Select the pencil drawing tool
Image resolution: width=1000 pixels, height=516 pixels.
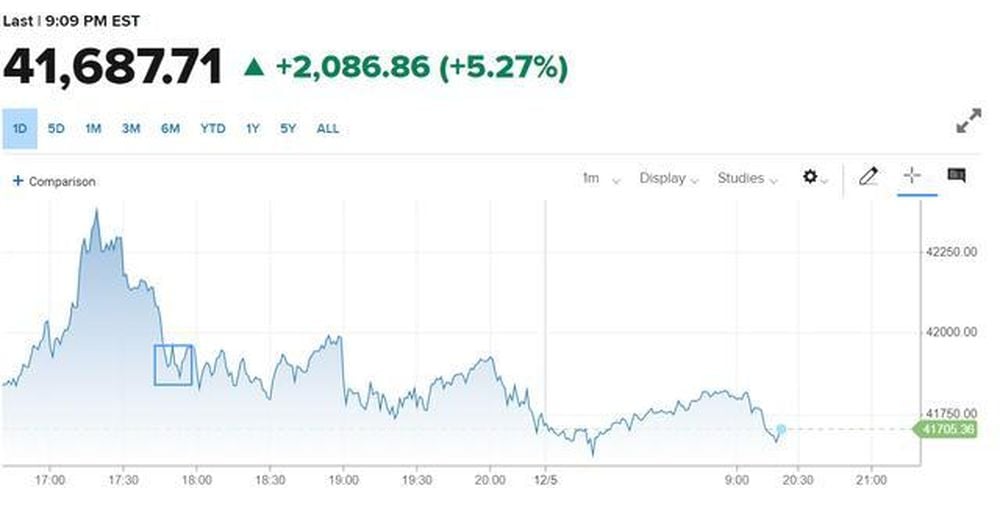coord(868,177)
